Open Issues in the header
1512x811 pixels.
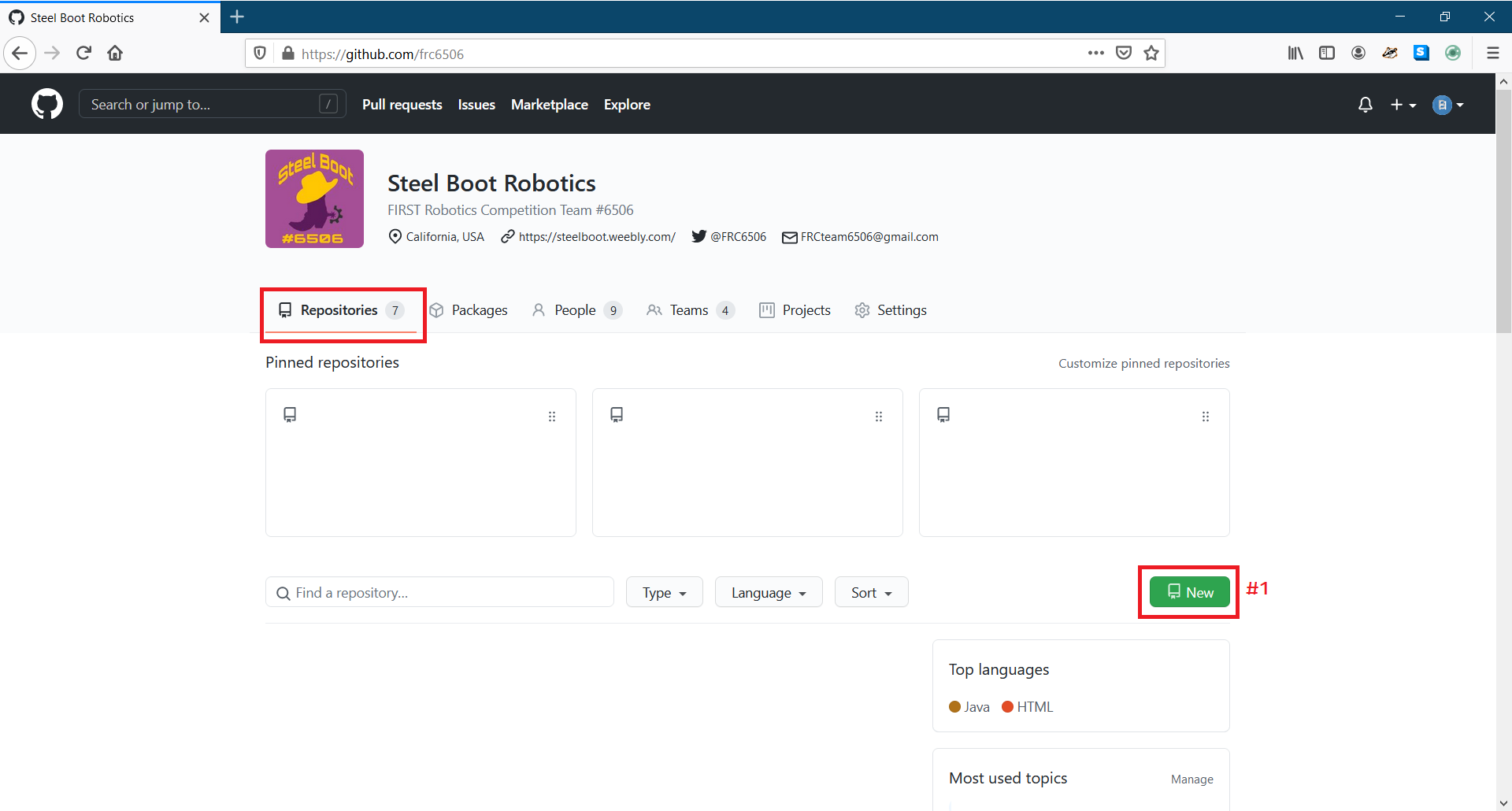click(476, 105)
